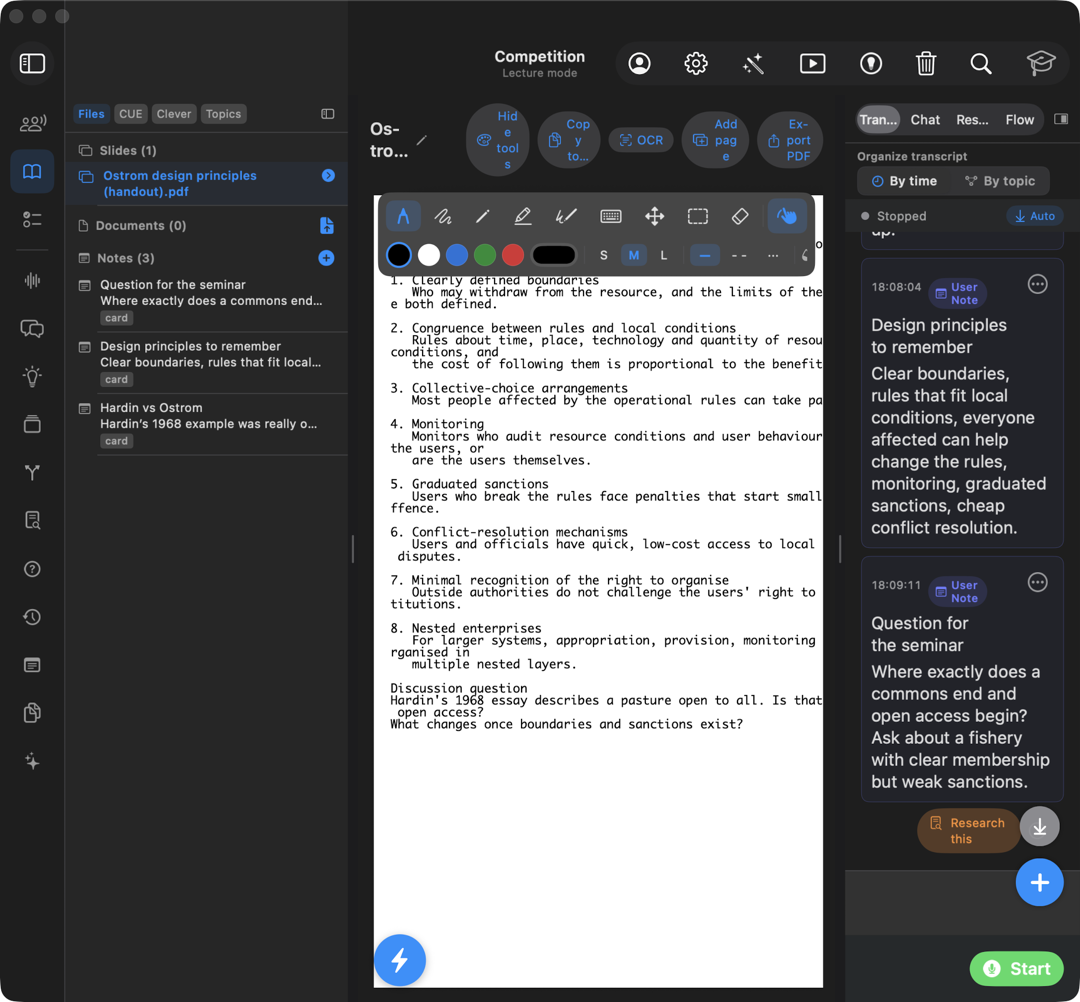Switch to the Flow tab
The width and height of the screenshot is (1080, 1002).
click(1019, 120)
